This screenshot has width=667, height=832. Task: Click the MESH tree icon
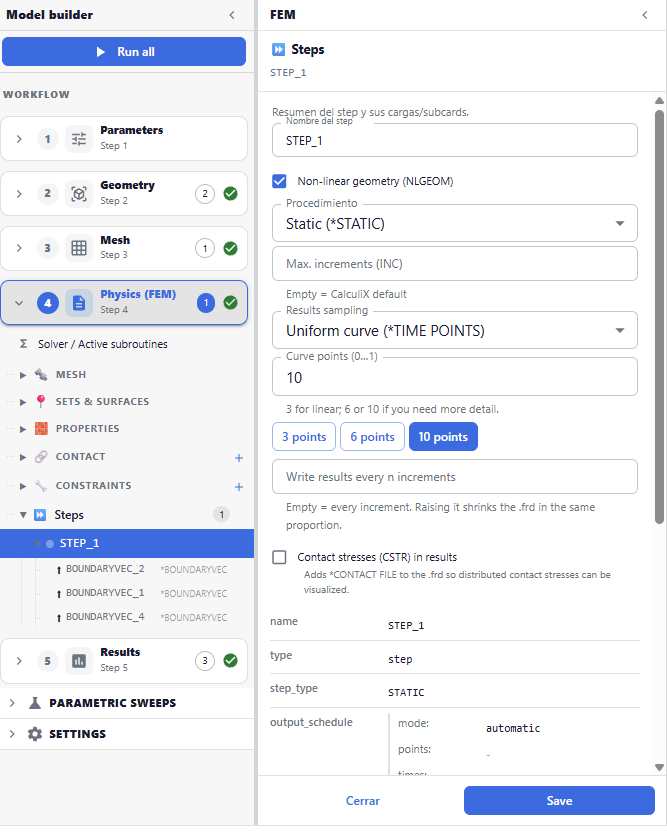[41, 375]
